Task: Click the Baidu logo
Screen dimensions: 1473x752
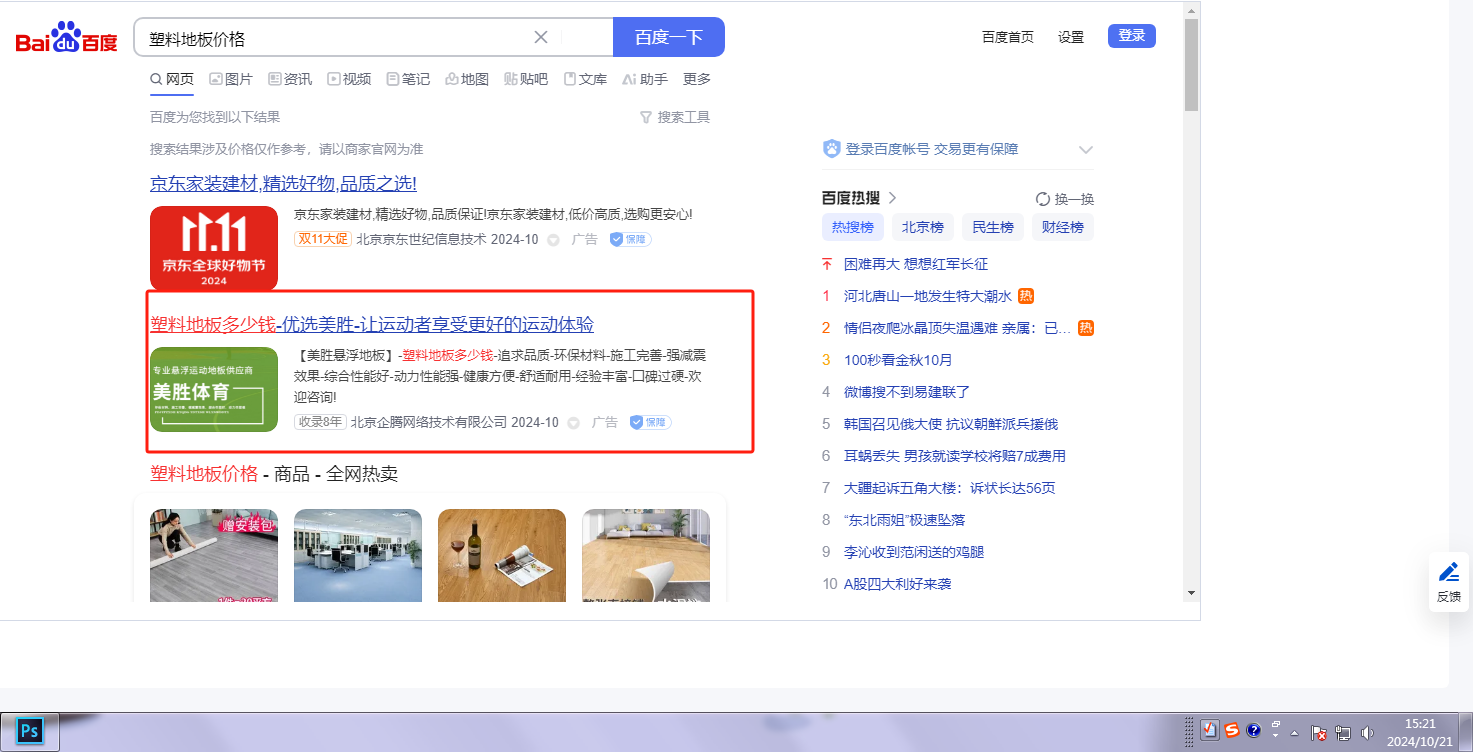Action: (x=66, y=38)
